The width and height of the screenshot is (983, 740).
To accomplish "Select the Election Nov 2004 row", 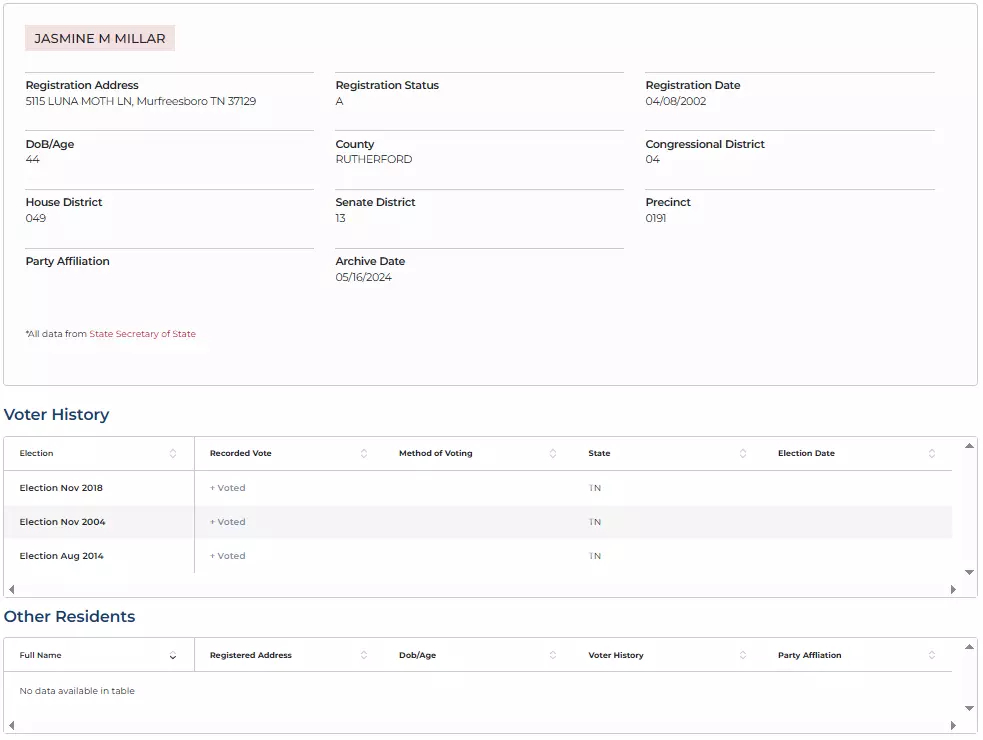I will click(x=478, y=522).
